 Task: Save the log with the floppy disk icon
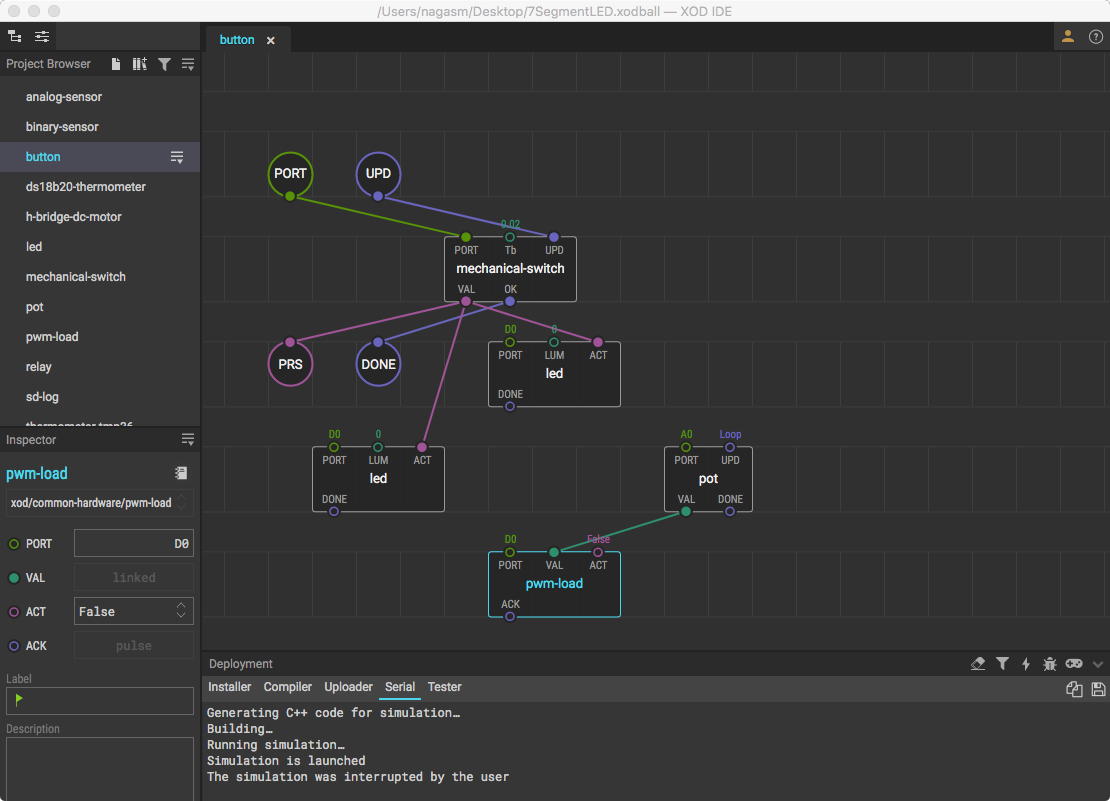[1098, 689]
